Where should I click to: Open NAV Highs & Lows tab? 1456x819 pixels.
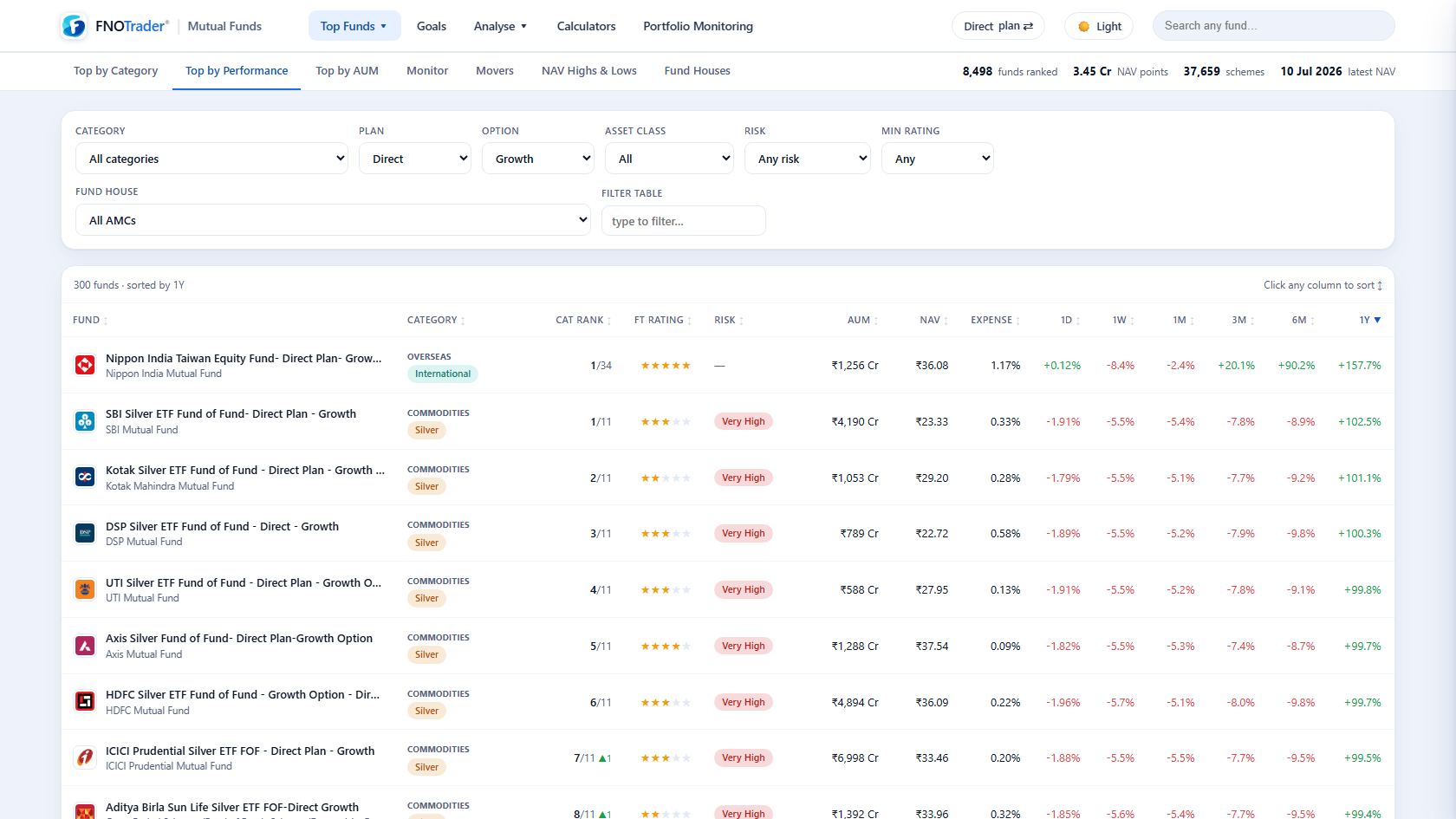click(589, 71)
